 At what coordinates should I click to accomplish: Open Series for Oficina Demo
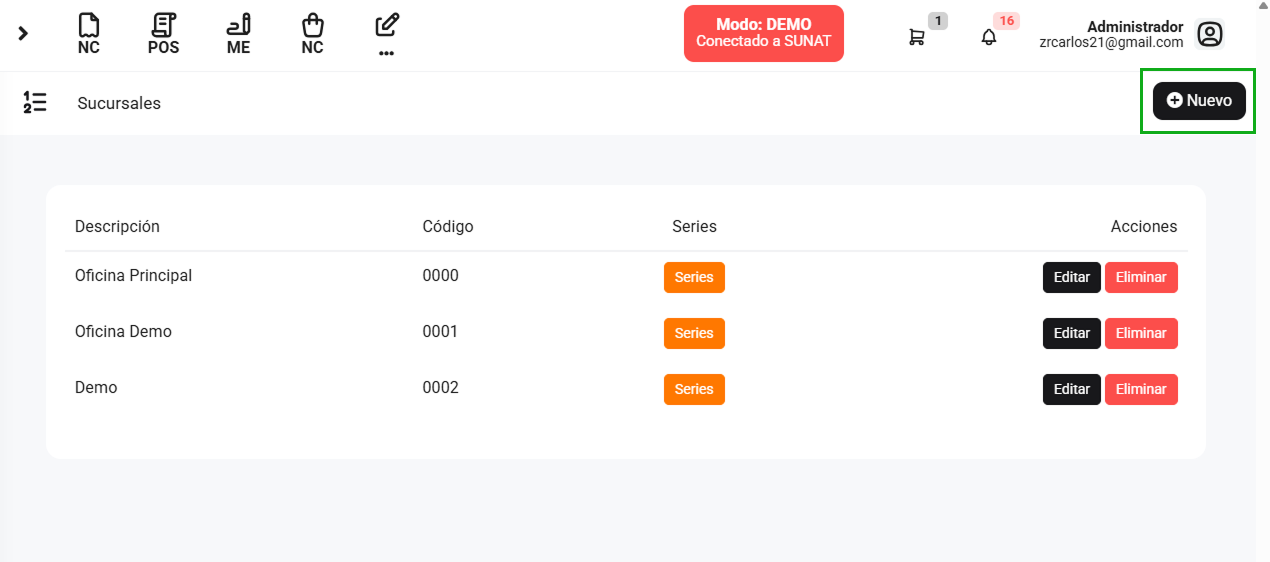pos(694,333)
